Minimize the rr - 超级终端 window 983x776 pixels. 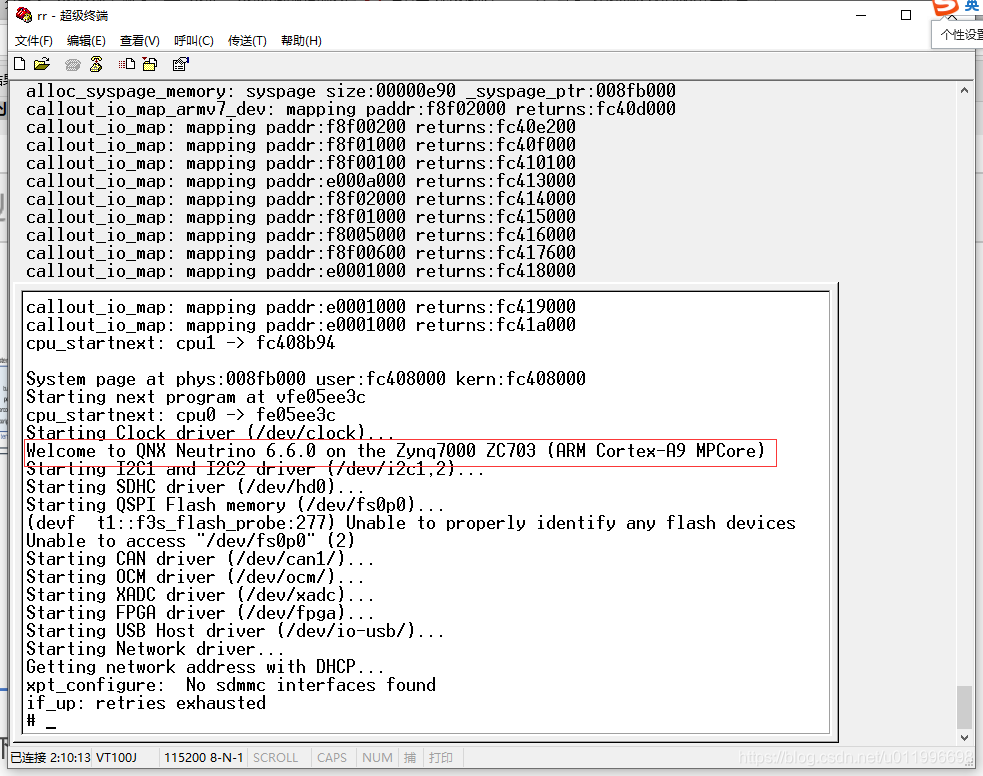(861, 15)
